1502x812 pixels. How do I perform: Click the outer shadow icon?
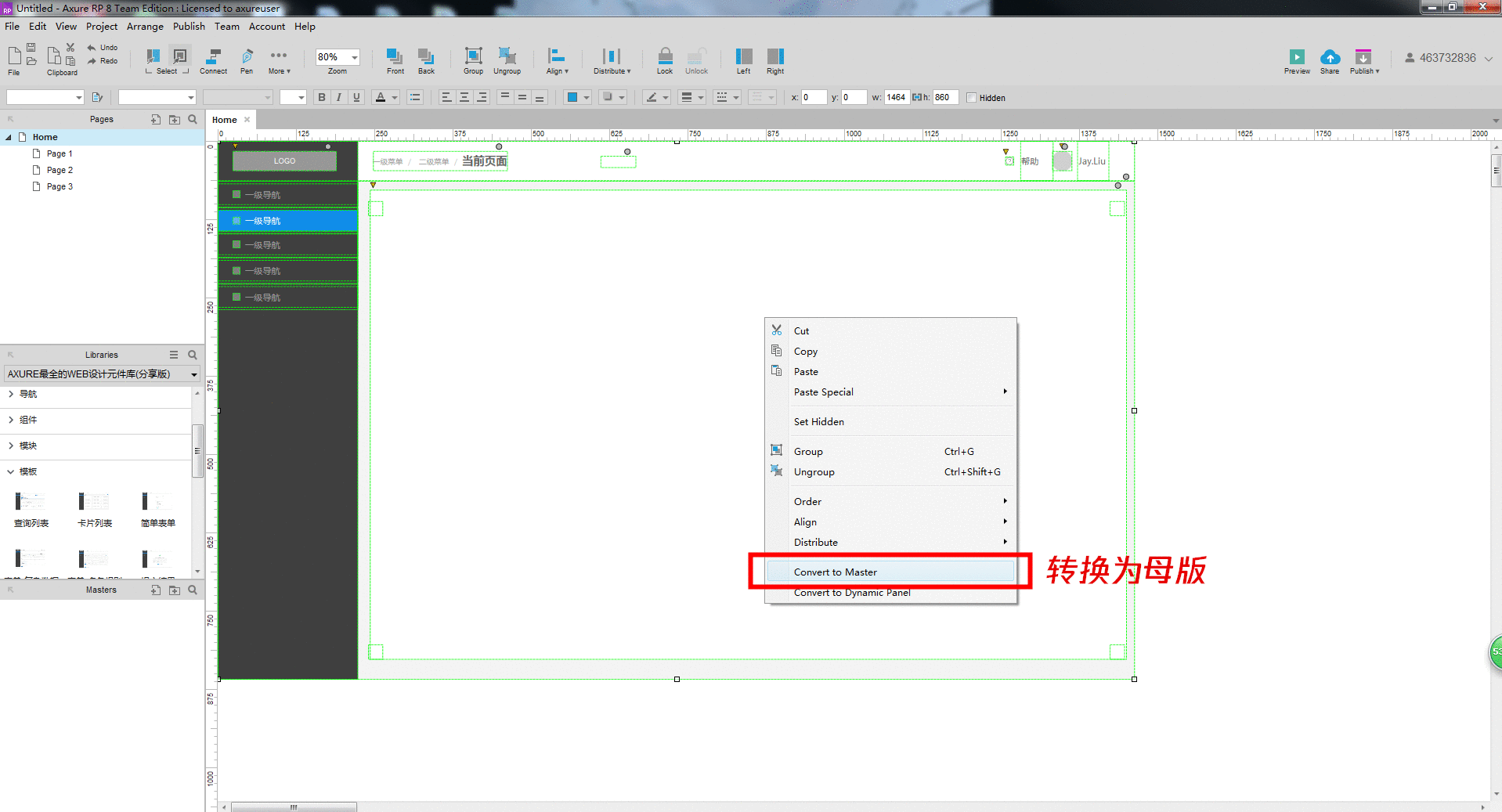607,98
